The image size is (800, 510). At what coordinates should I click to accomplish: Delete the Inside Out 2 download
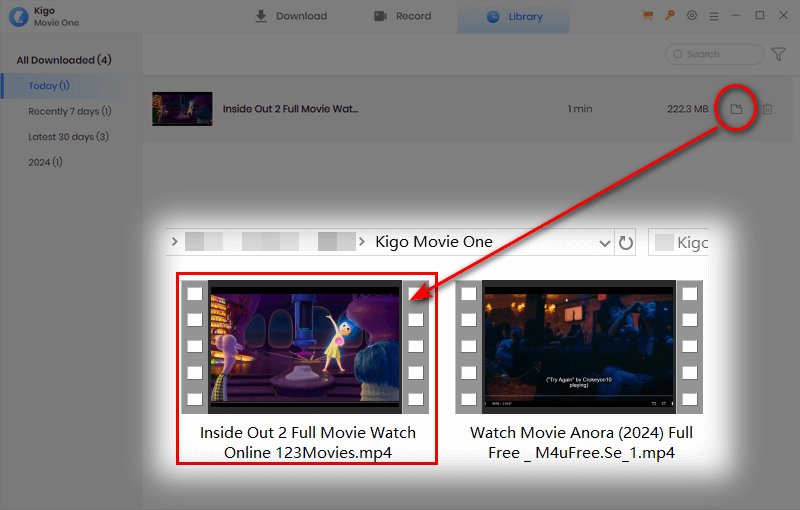coord(767,109)
